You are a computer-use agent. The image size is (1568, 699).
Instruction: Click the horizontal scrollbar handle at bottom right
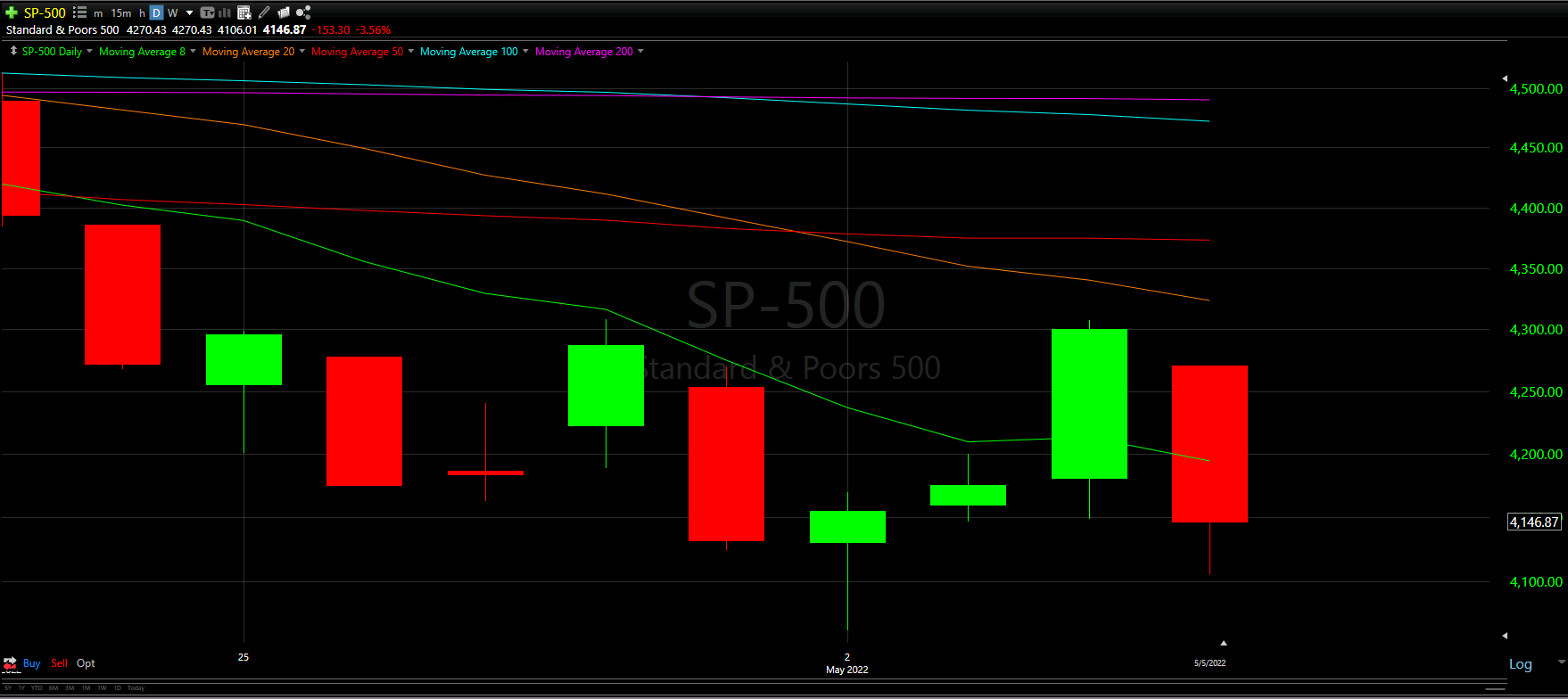(1496, 688)
